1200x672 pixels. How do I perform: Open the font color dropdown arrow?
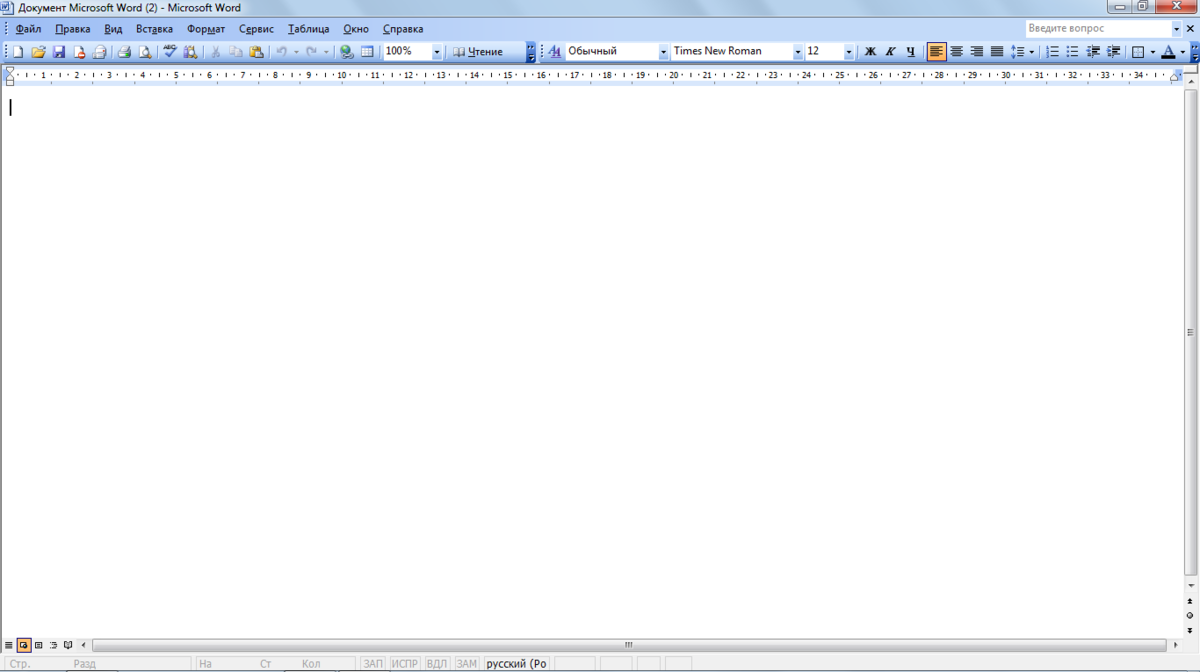[x=1182, y=52]
